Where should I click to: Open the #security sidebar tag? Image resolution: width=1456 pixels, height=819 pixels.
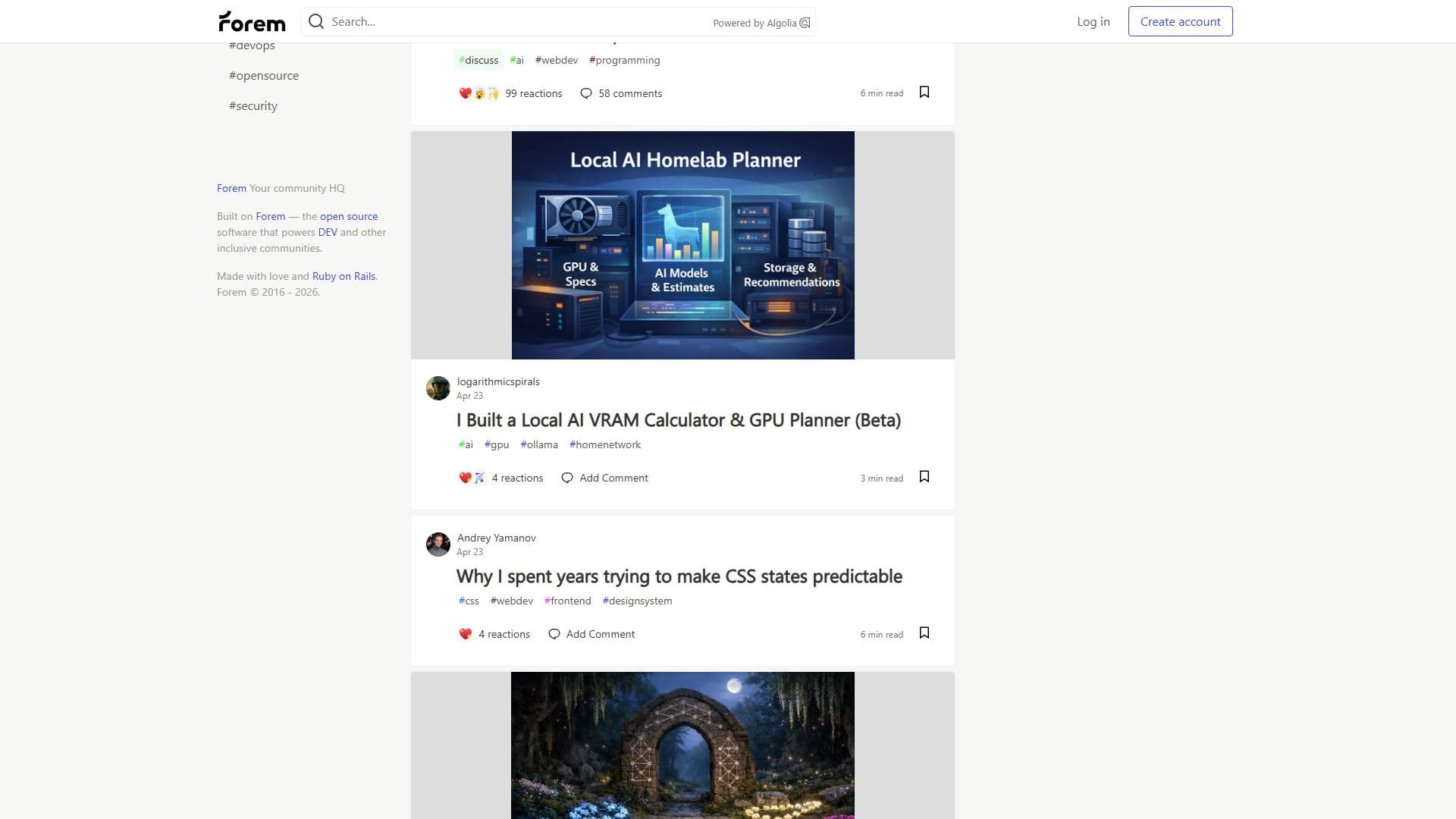tap(253, 106)
